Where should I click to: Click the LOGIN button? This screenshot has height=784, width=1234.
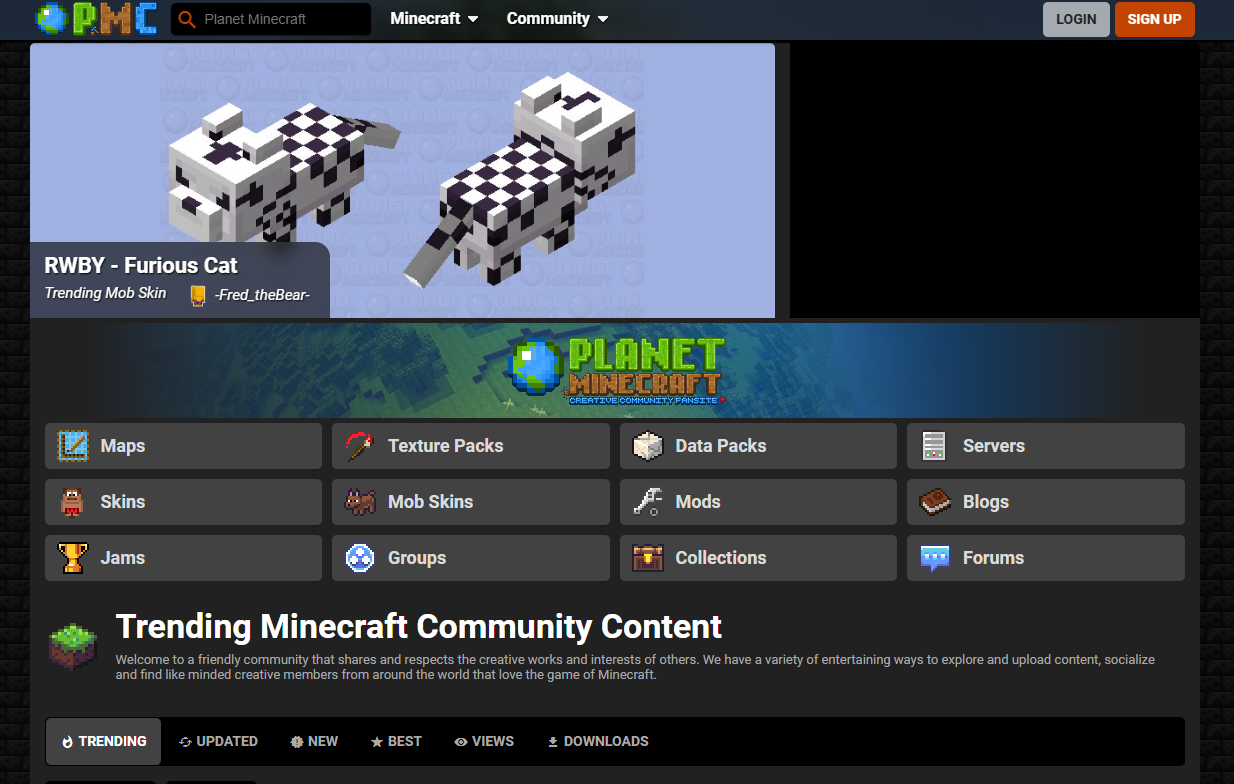click(x=1076, y=19)
